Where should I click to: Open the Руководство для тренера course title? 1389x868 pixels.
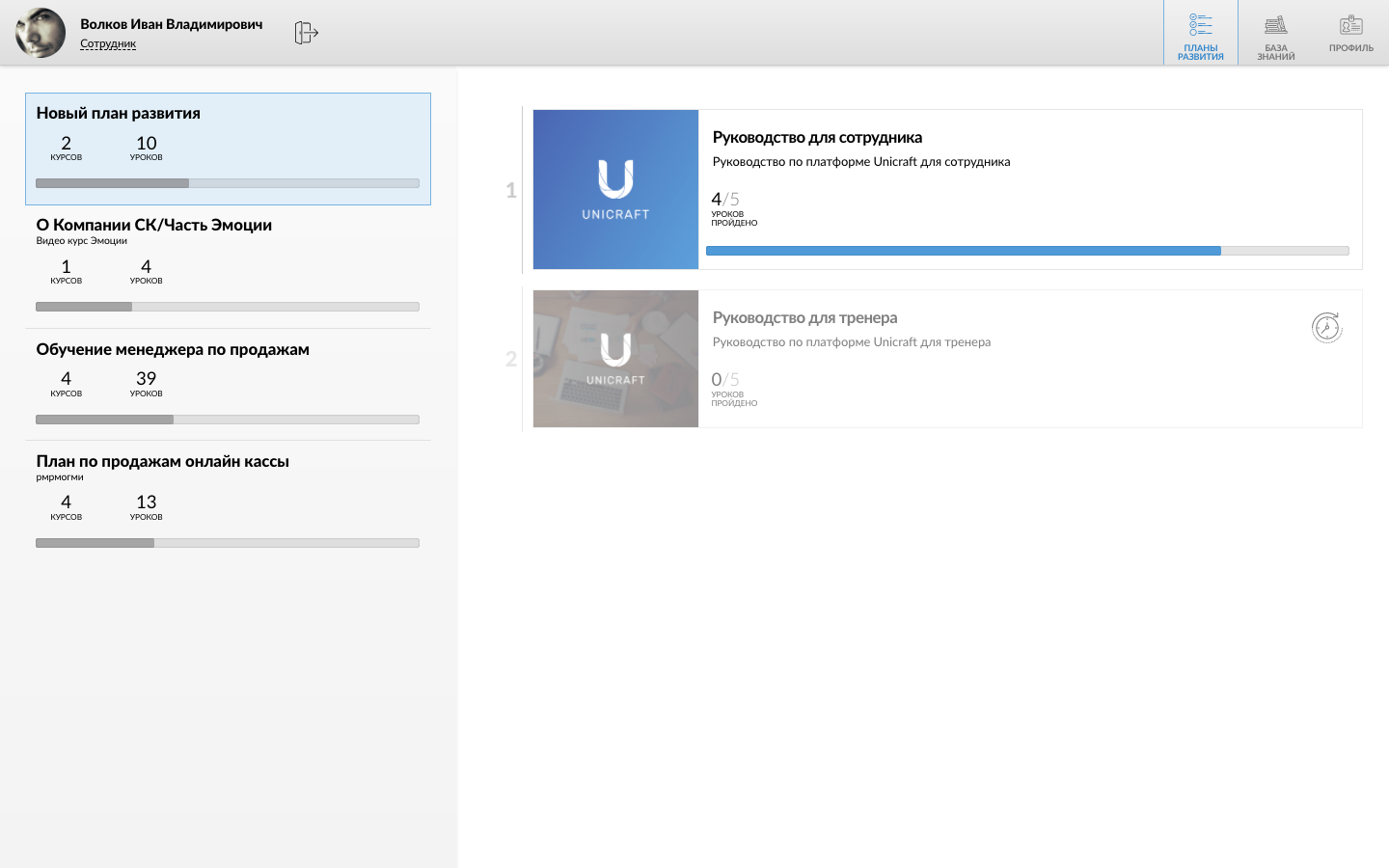[x=804, y=318]
